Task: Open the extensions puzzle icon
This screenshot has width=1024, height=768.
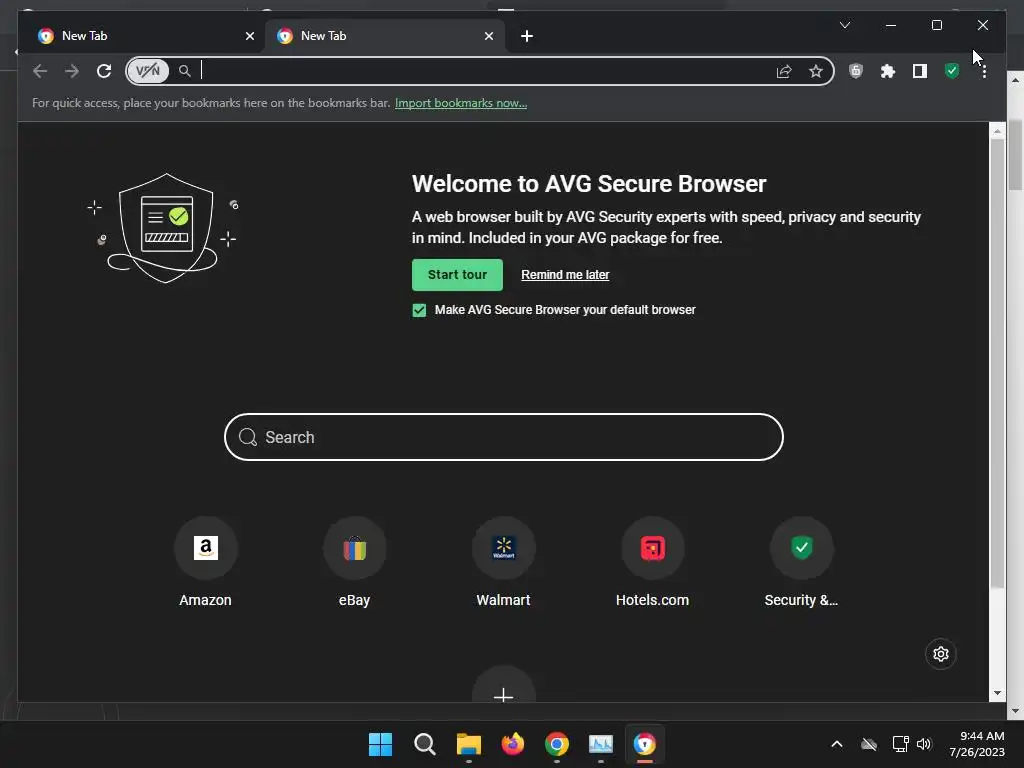Action: pyautogui.click(x=888, y=71)
